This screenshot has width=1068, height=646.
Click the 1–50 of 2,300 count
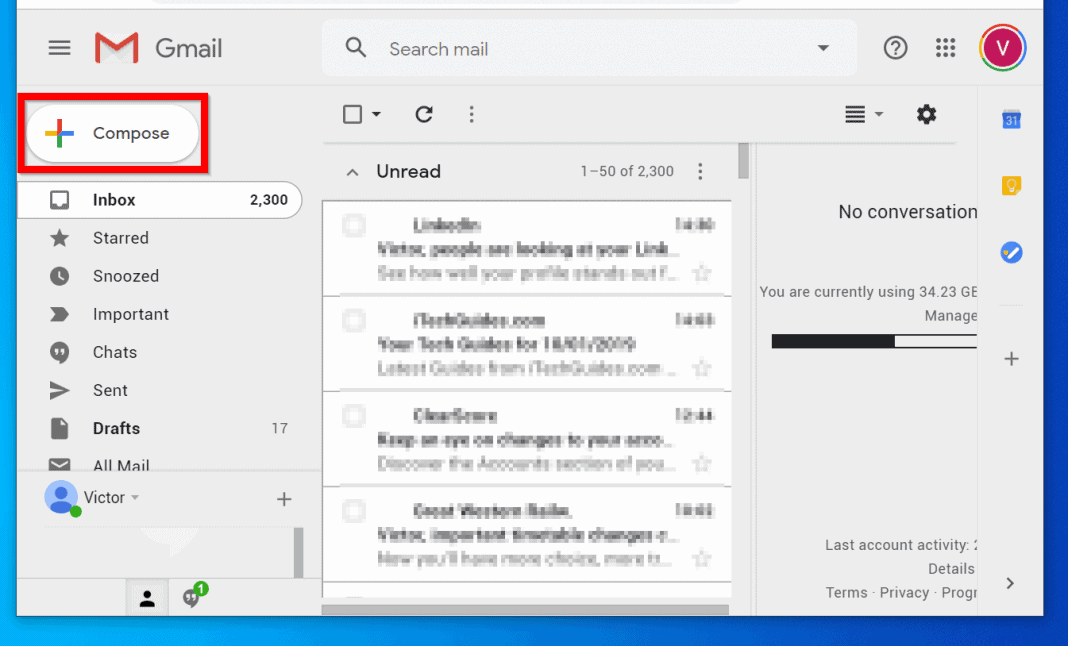[x=627, y=171]
